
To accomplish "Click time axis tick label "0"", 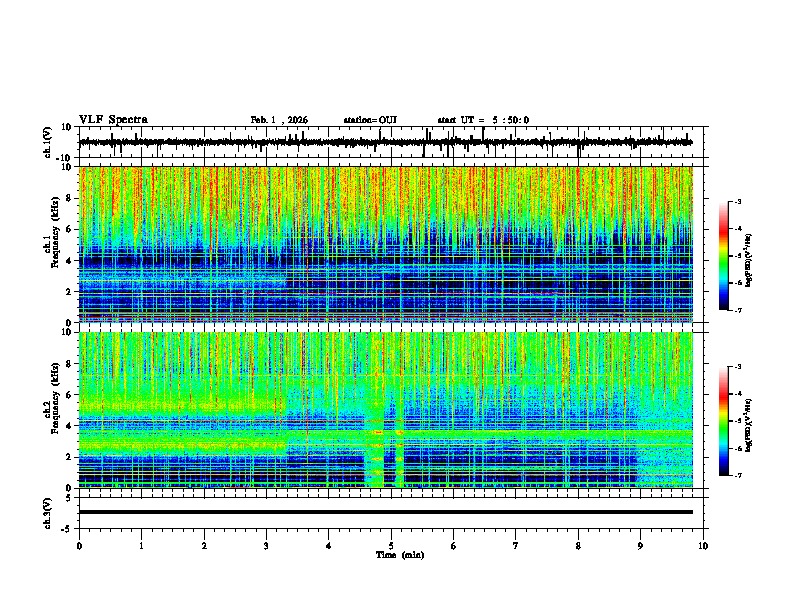I will (x=79, y=546).
